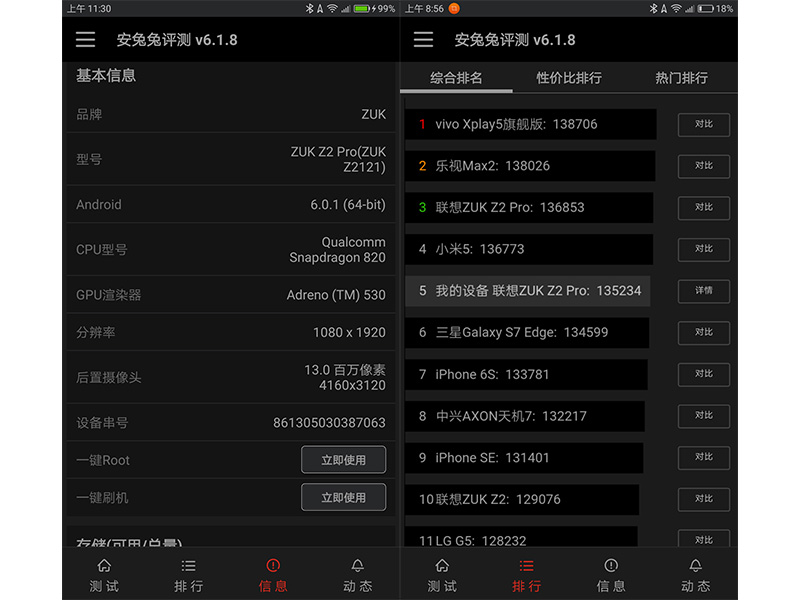Image resolution: width=800 pixels, height=600 pixels.
Task: Click GPU value Adreno (TM) 530
Action: [336, 295]
